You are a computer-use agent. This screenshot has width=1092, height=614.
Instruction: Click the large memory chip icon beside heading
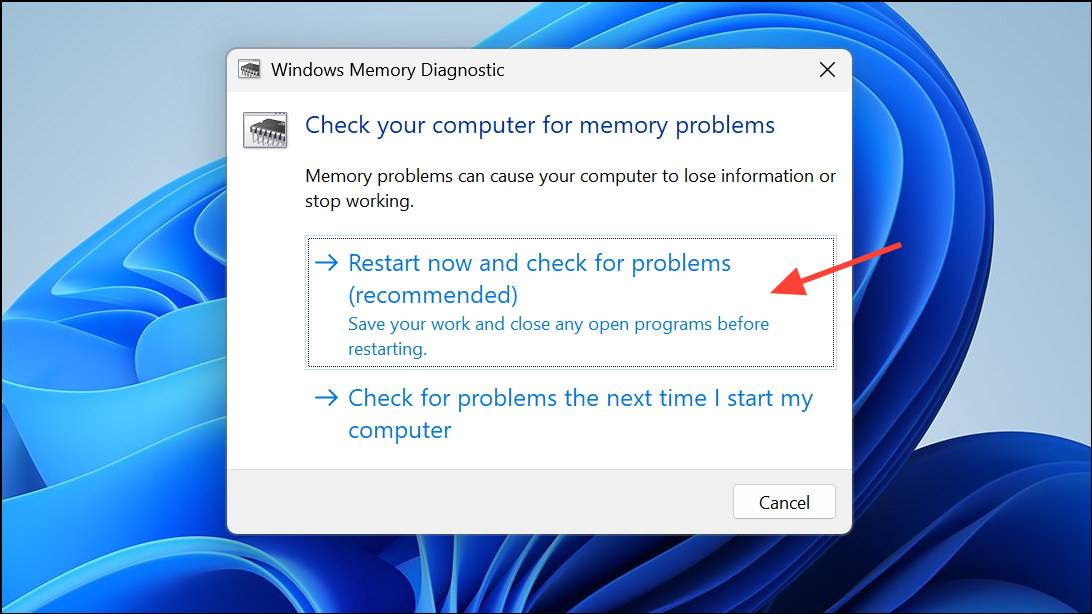click(x=265, y=129)
